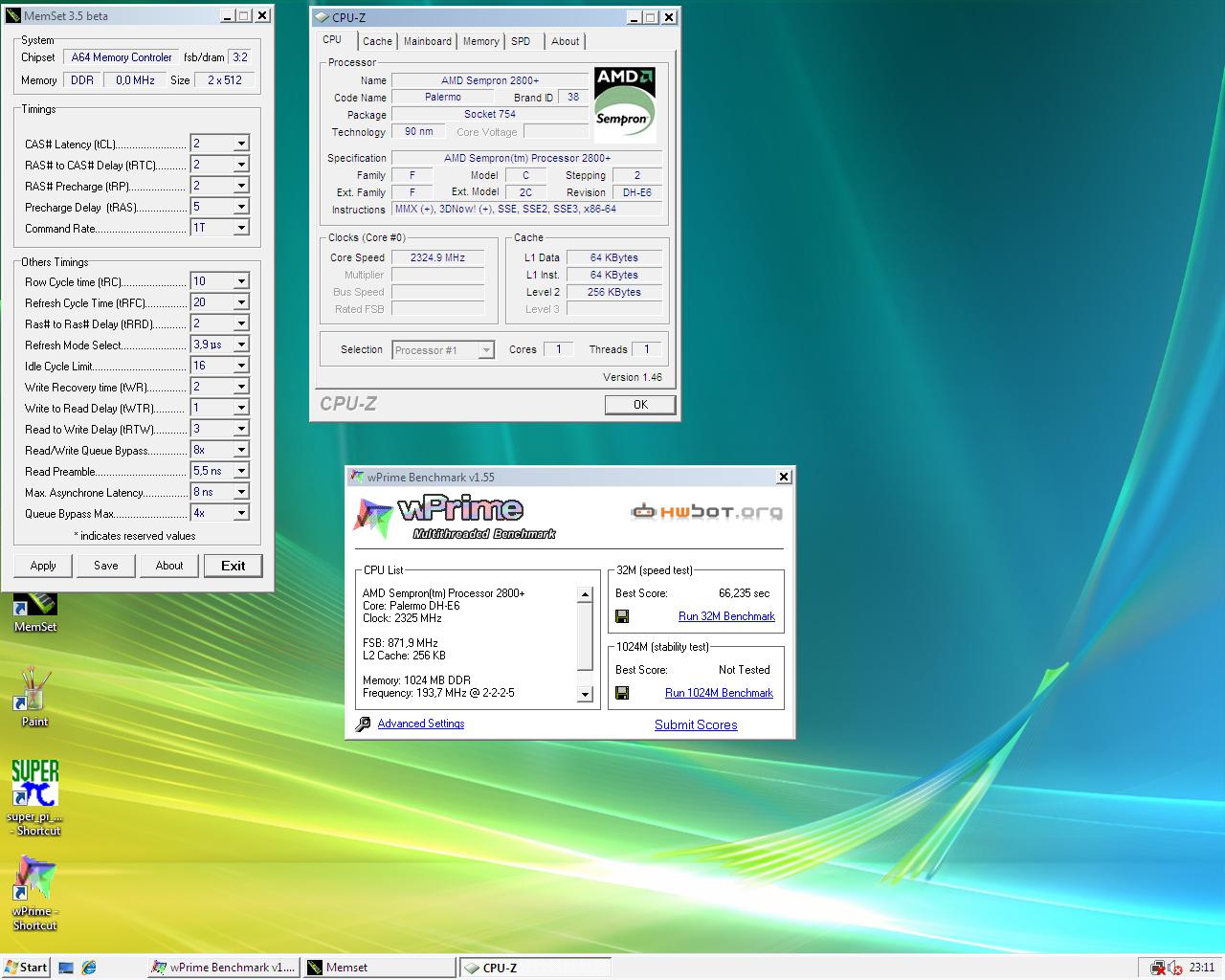1225x980 pixels.
Task: Click OK in the CPU-Z window
Action: (x=640, y=405)
